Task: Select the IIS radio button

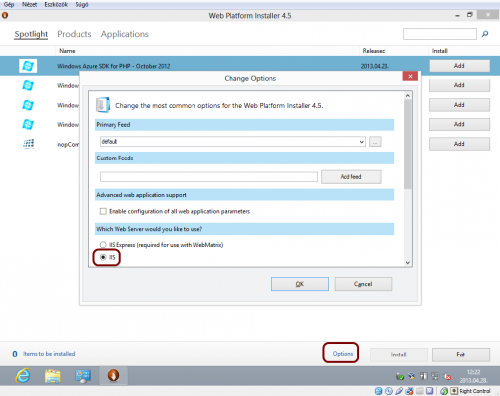Action: pyautogui.click(x=103, y=257)
